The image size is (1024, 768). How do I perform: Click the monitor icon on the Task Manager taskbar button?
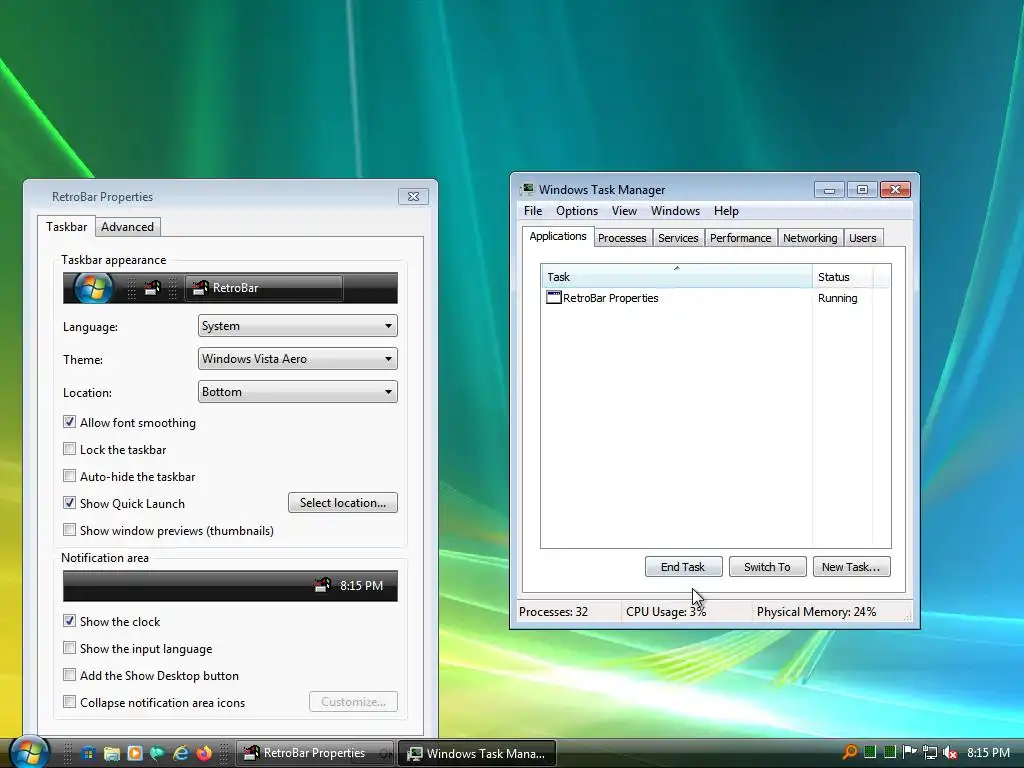[415, 754]
